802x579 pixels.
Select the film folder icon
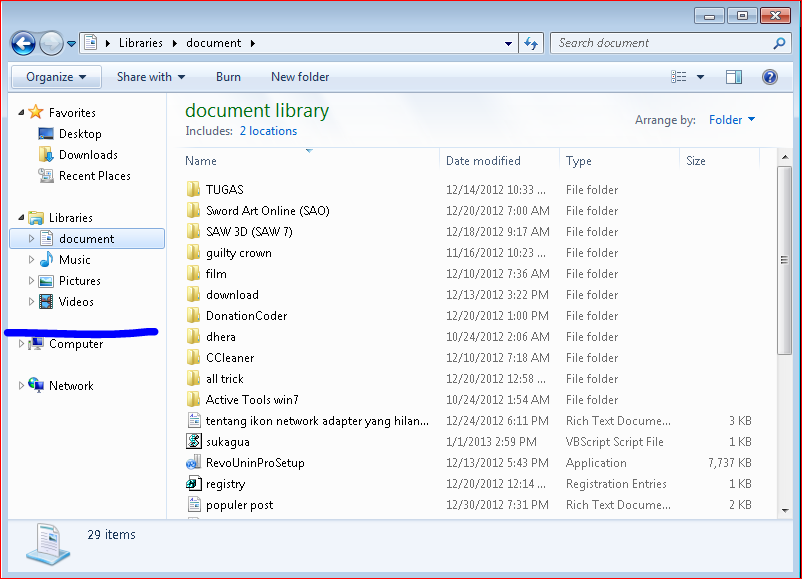point(193,274)
